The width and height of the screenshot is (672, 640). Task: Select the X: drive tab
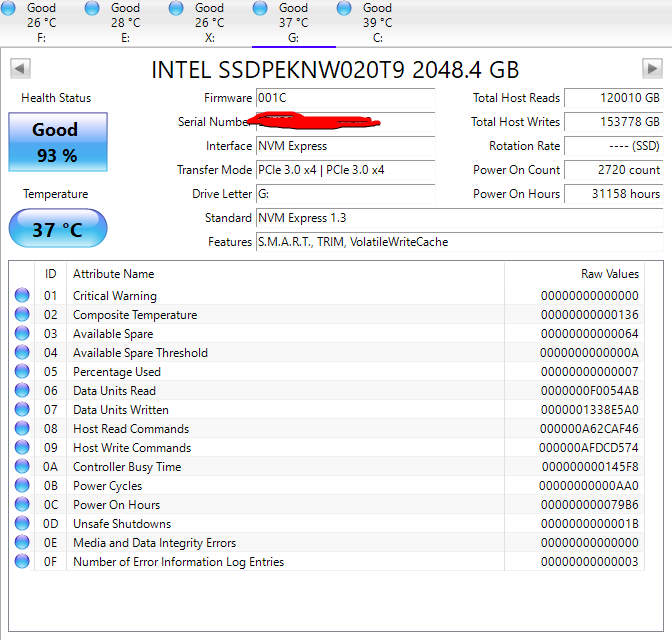(x=210, y=23)
